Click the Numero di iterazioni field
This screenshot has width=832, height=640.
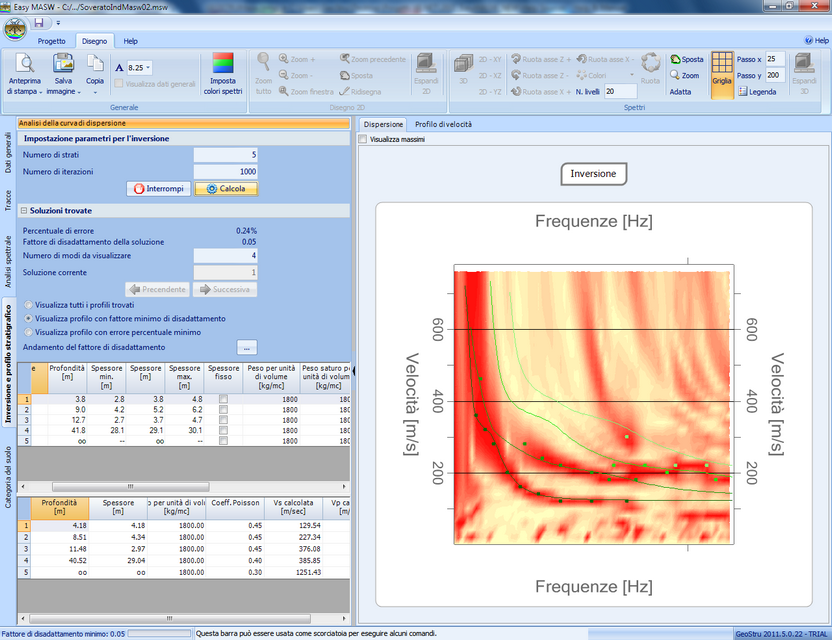[225, 172]
